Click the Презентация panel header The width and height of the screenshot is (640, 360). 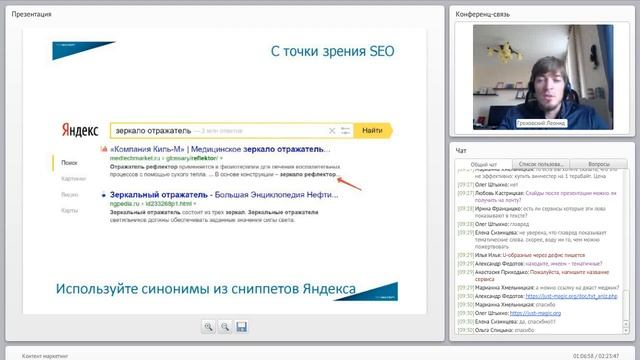pos(31,14)
